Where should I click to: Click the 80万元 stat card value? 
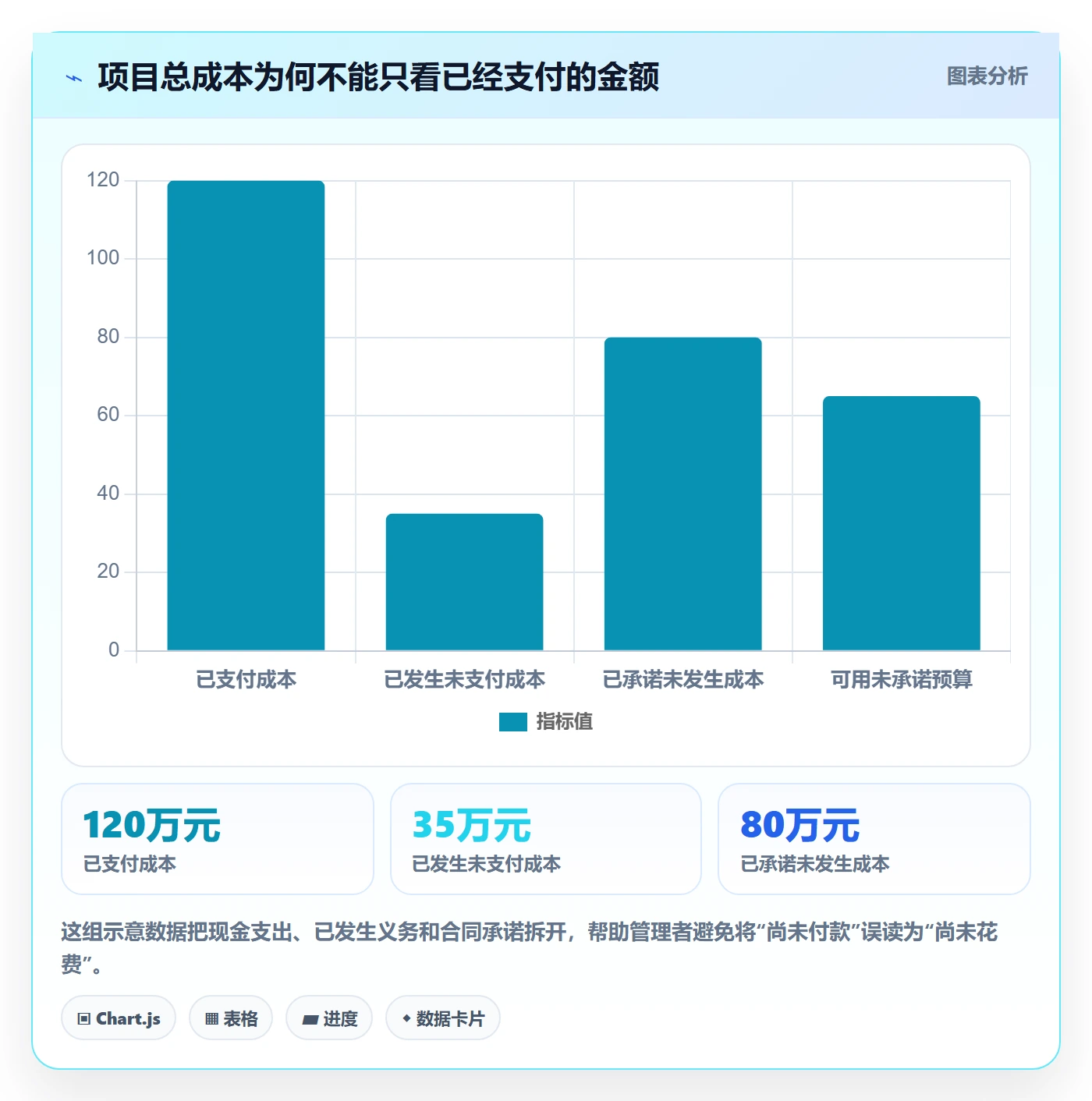[800, 826]
